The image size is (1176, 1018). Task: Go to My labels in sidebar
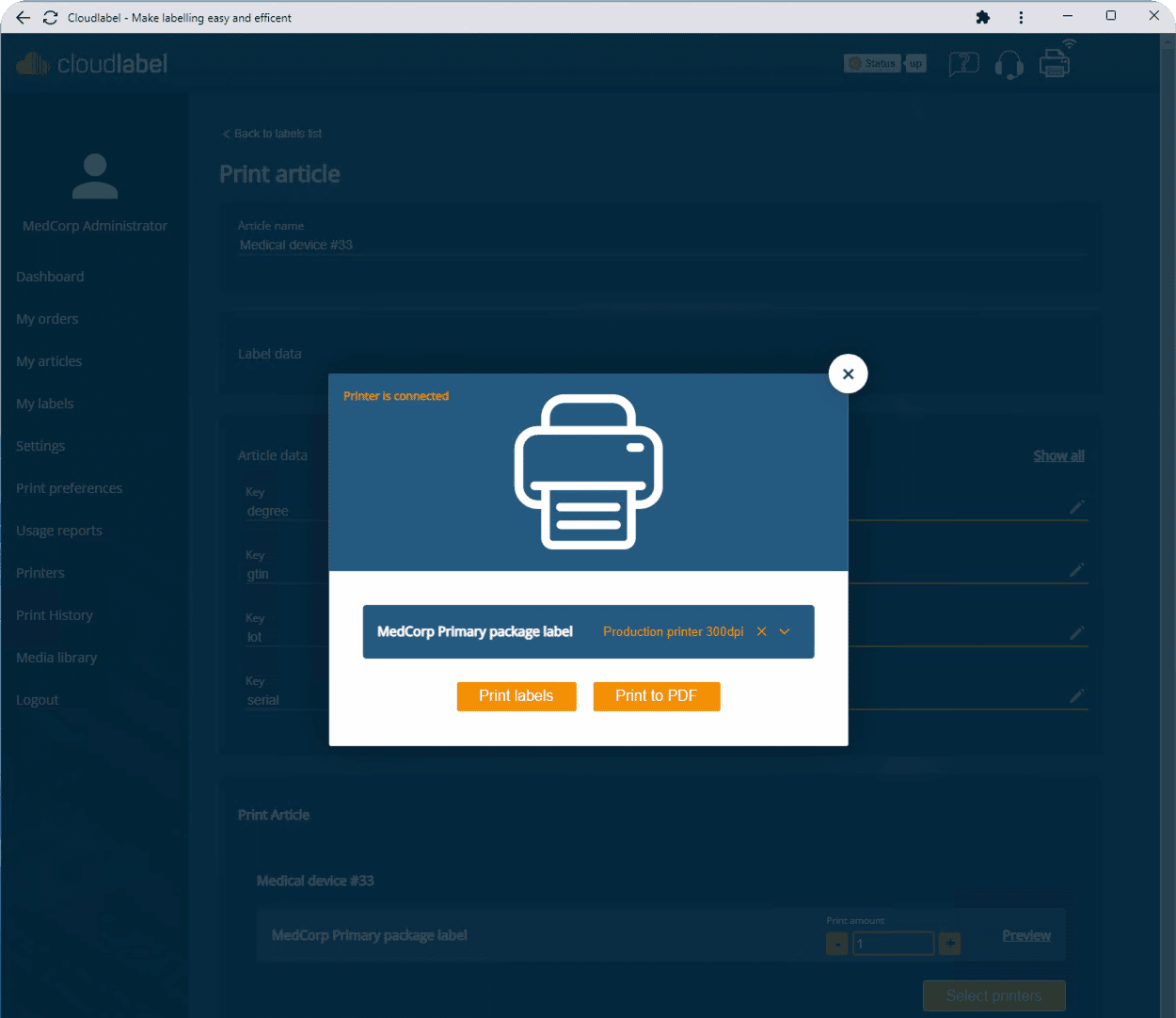tap(45, 403)
